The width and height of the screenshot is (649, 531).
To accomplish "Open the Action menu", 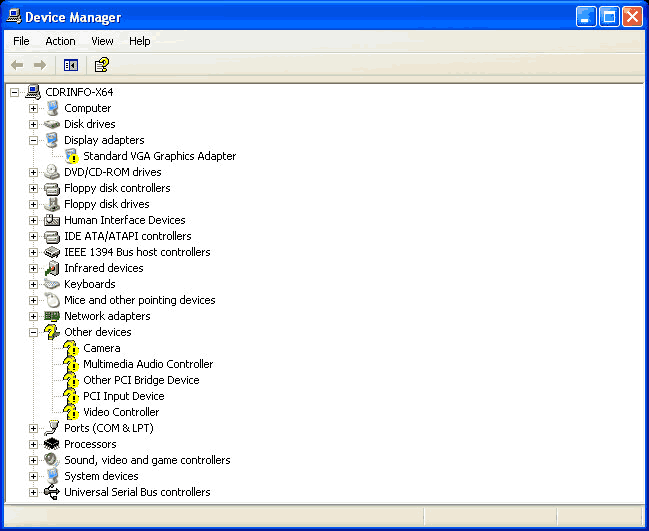I will [60, 41].
